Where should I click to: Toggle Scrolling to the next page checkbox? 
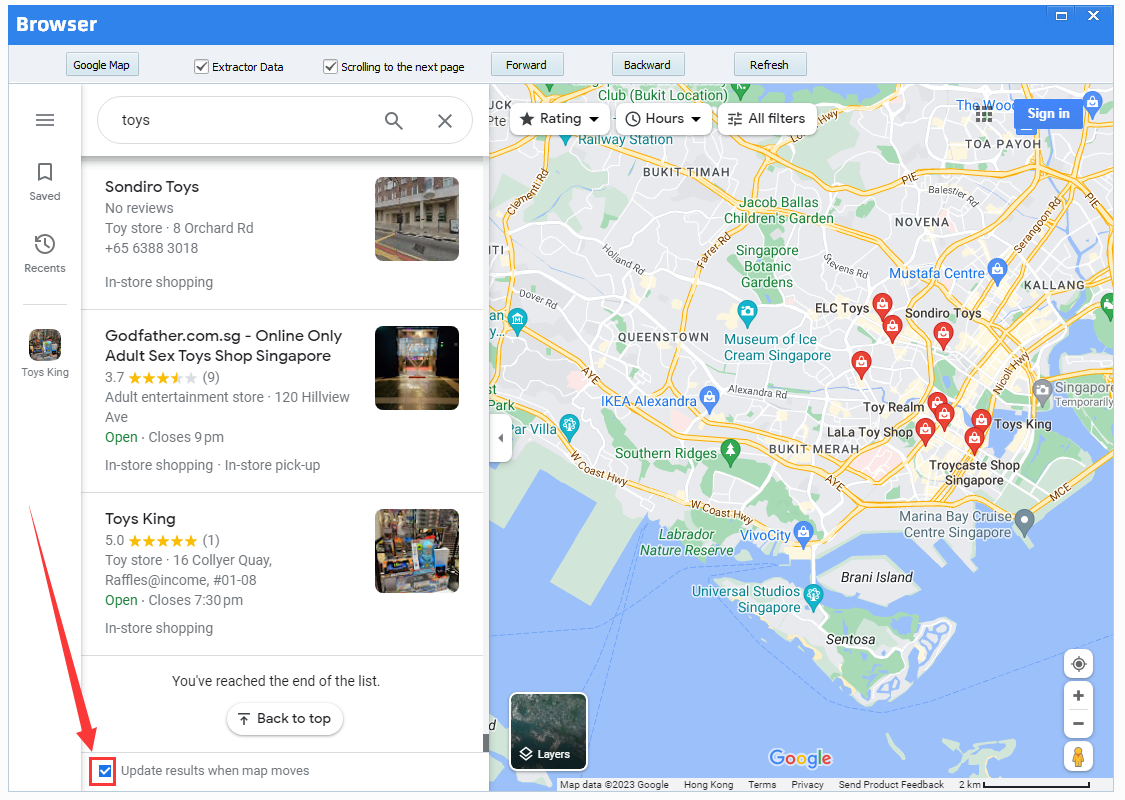[330, 67]
